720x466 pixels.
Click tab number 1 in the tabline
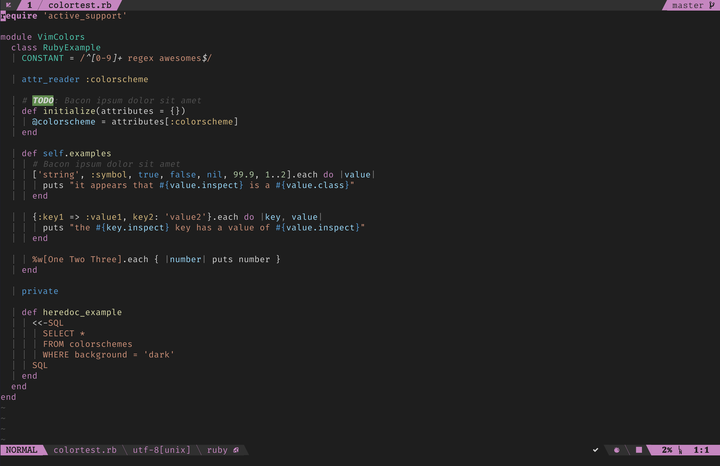coord(29,5)
